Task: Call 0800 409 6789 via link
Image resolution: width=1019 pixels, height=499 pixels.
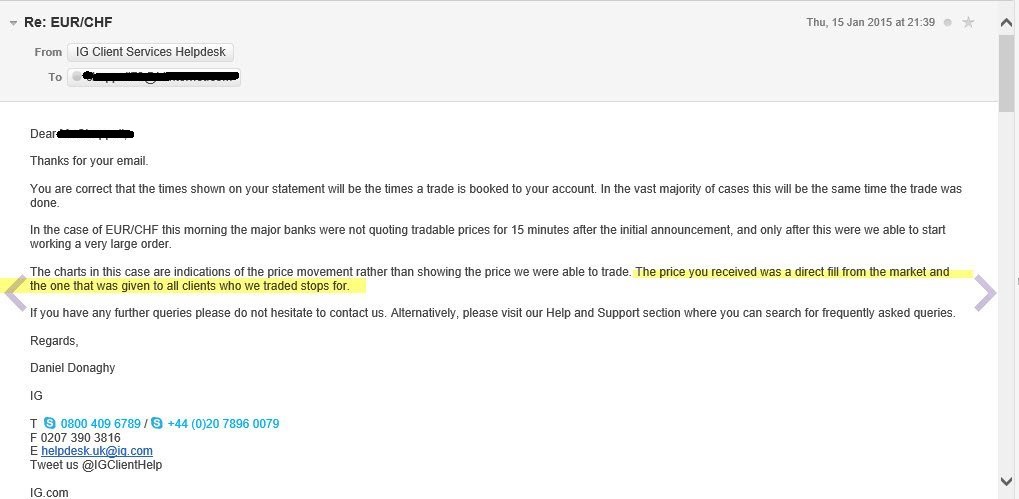Action: click(101, 424)
